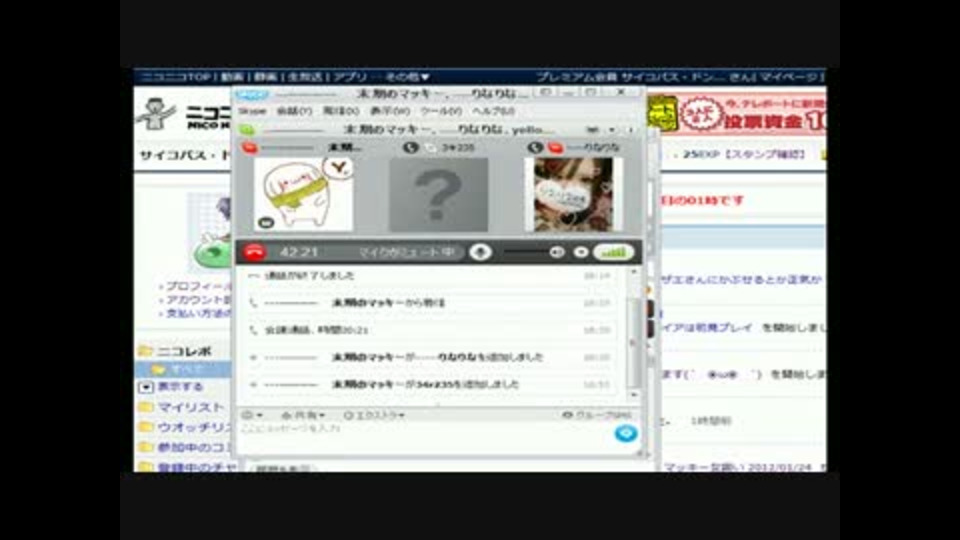Click the グループSMS option above message box
960x540 pixels.
[597, 415]
